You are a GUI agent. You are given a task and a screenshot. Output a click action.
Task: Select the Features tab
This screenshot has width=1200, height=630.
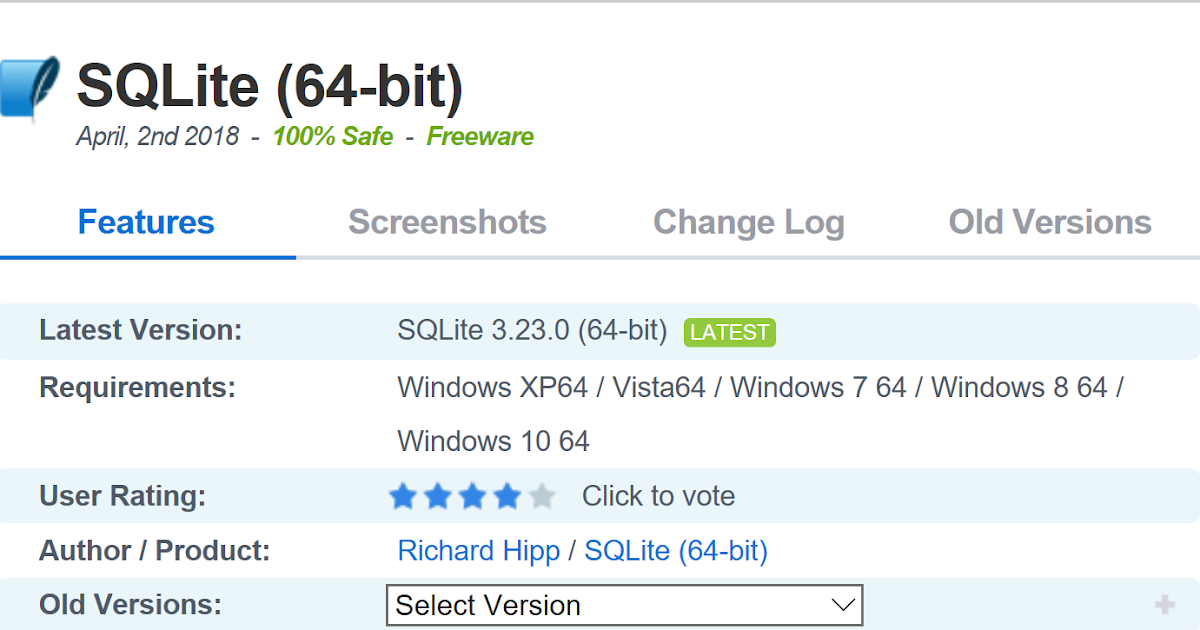click(146, 222)
